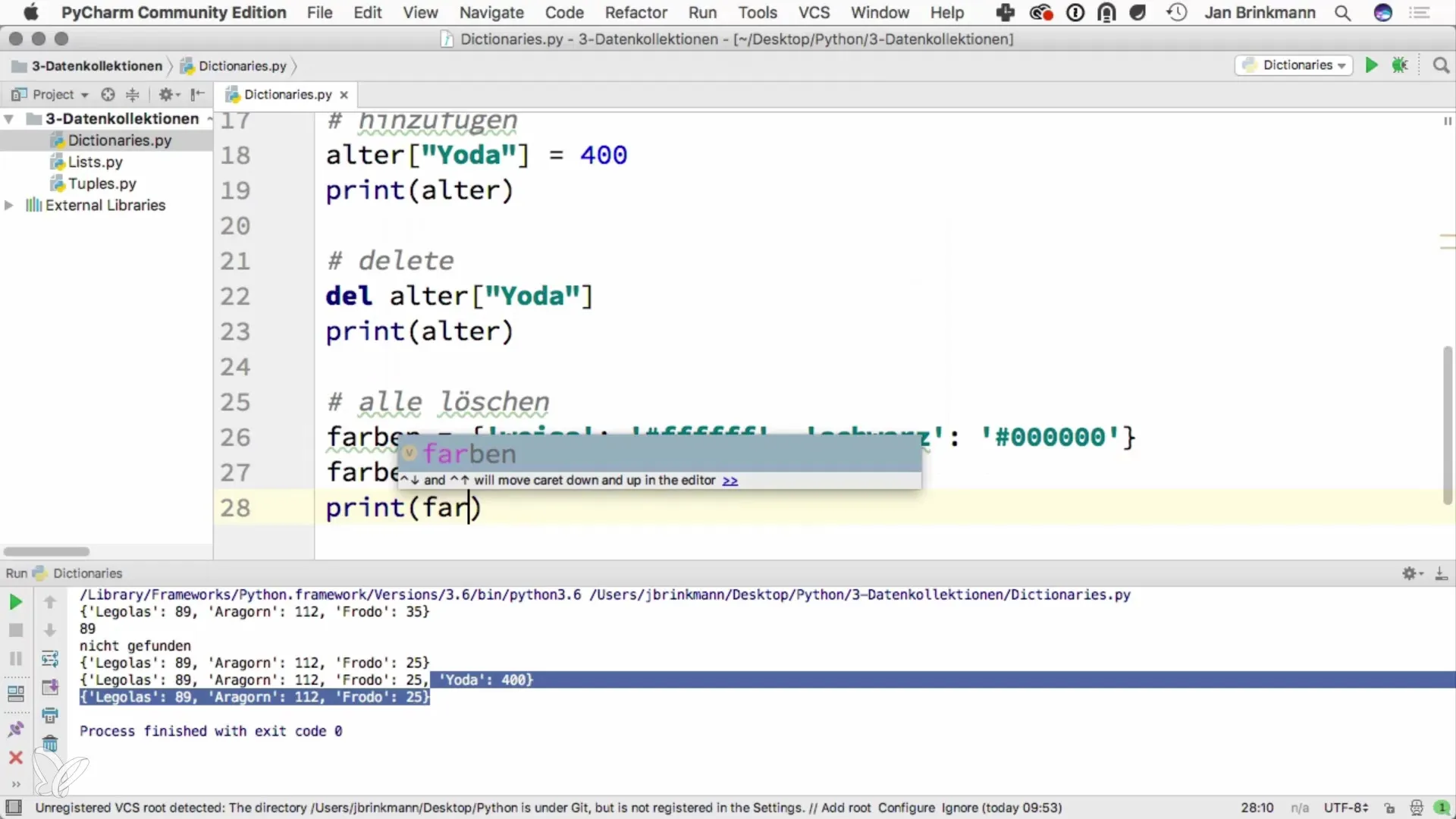Screen dimensions: 1456x819
Task: Toggle tool window bars at bottom-left
Action: [x=14, y=808]
